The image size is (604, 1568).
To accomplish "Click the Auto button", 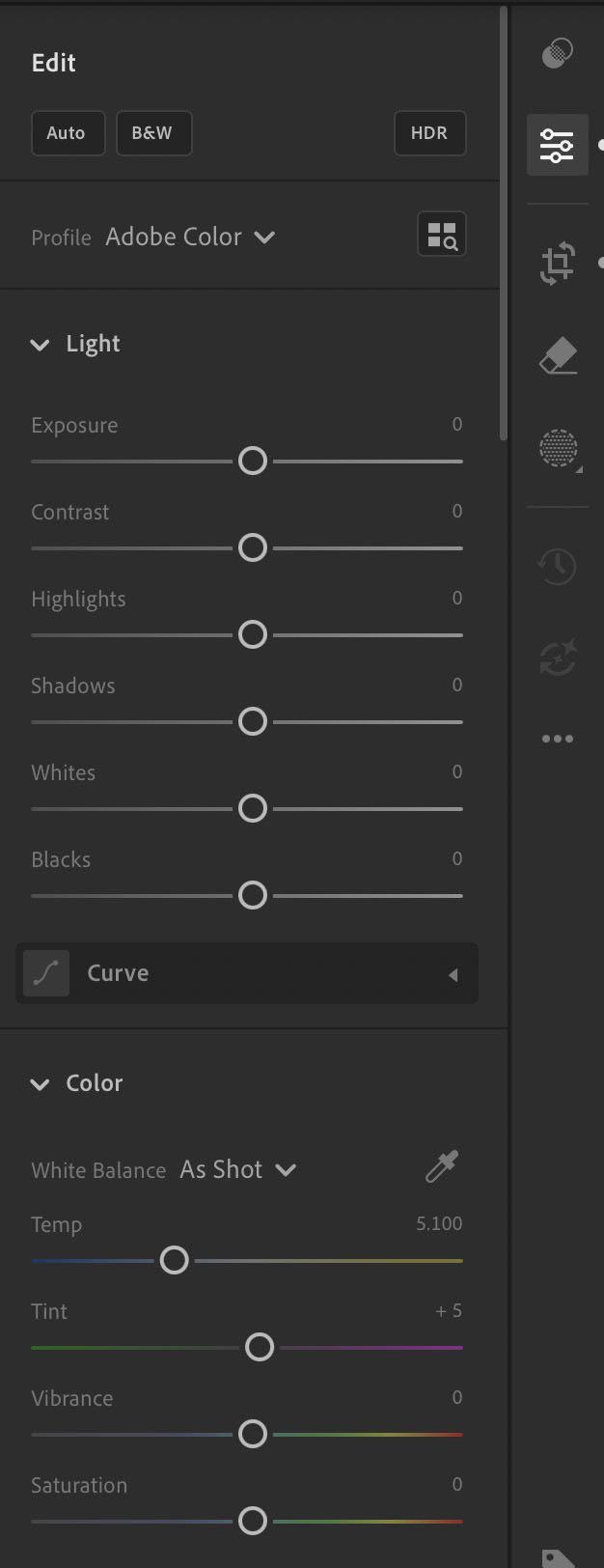I will point(67,133).
